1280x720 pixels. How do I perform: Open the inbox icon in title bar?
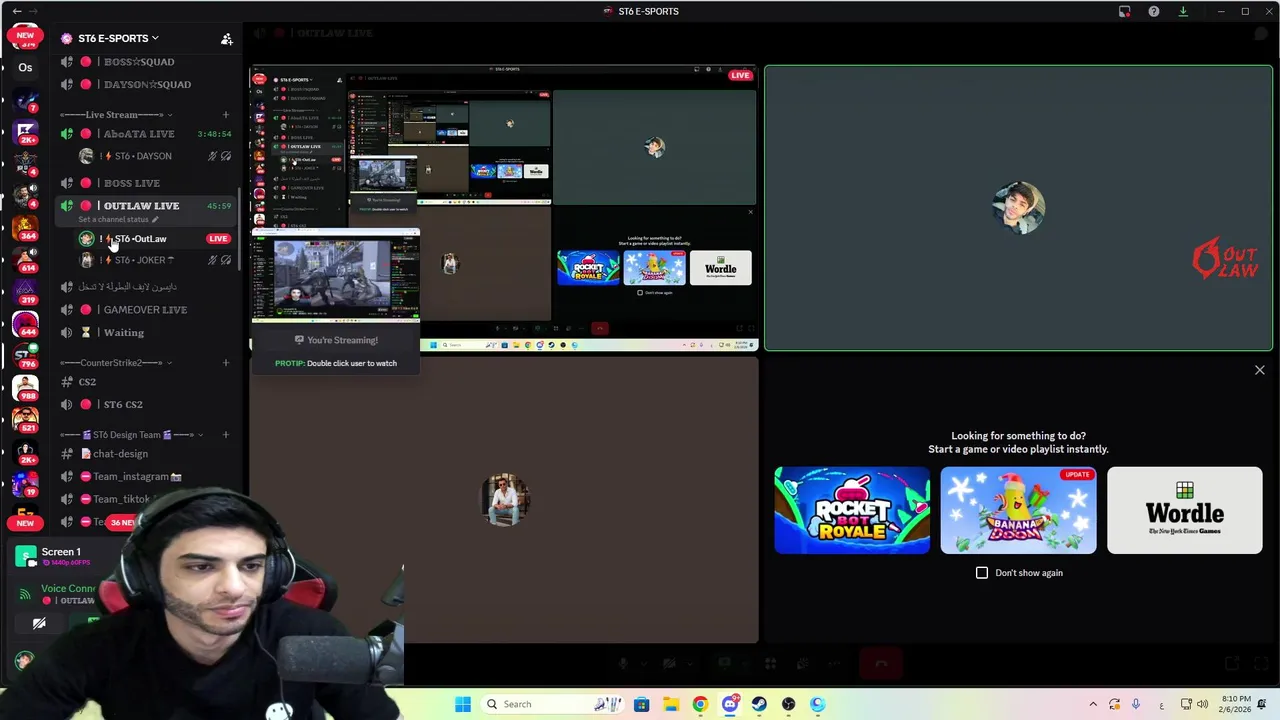[1125, 11]
